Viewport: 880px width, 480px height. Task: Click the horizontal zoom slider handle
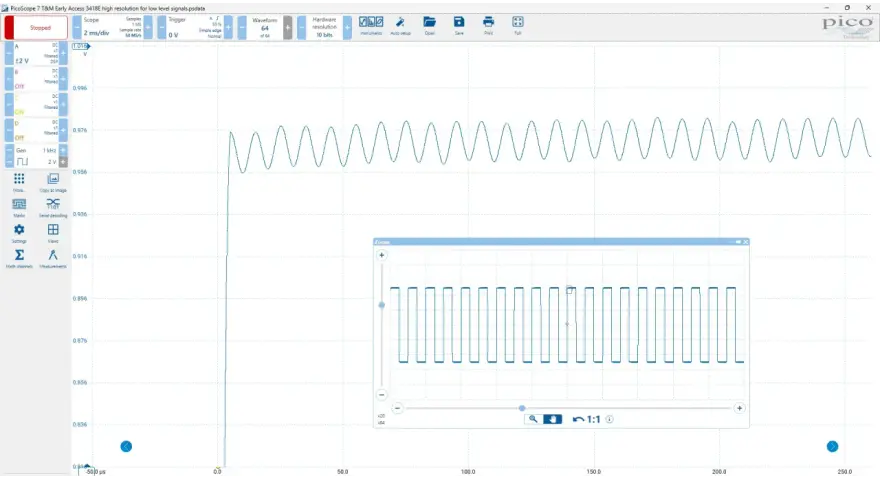click(x=522, y=408)
